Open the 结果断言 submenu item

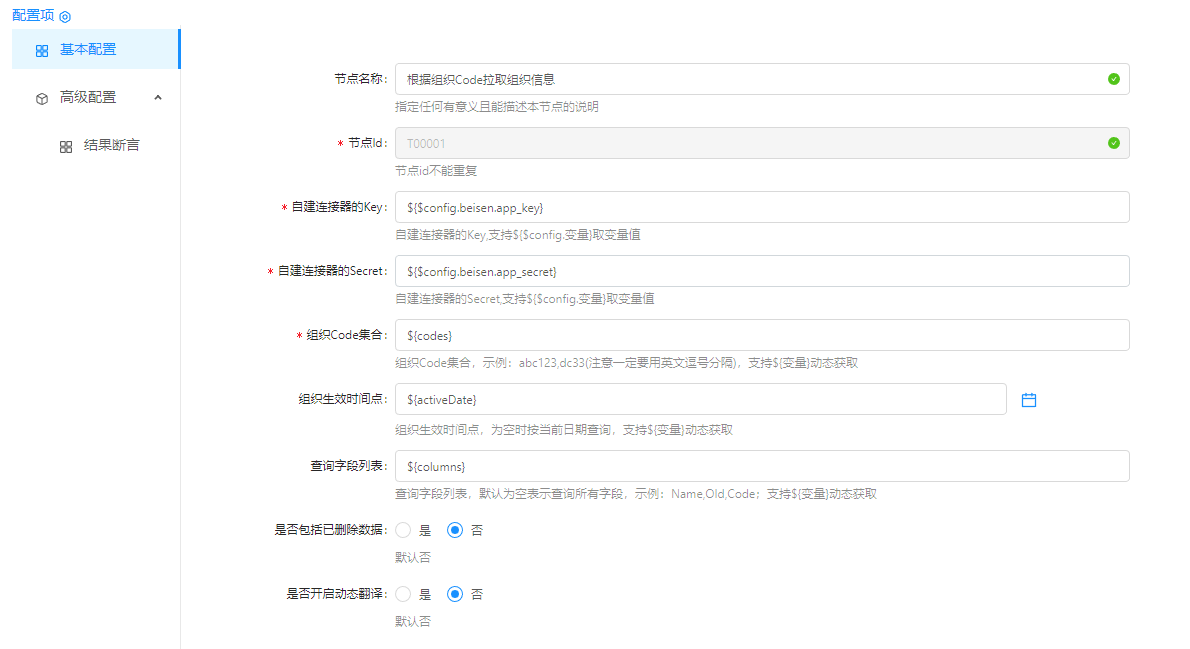[x=111, y=145]
